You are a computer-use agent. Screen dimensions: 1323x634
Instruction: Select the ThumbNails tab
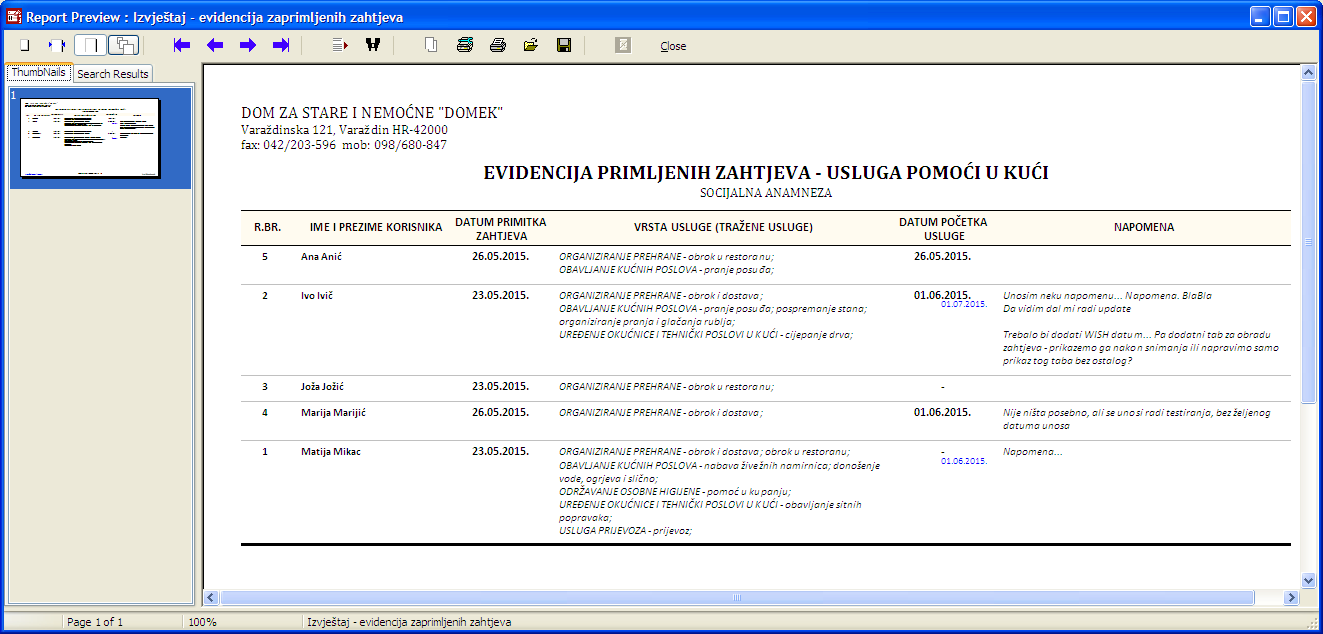[38, 73]
